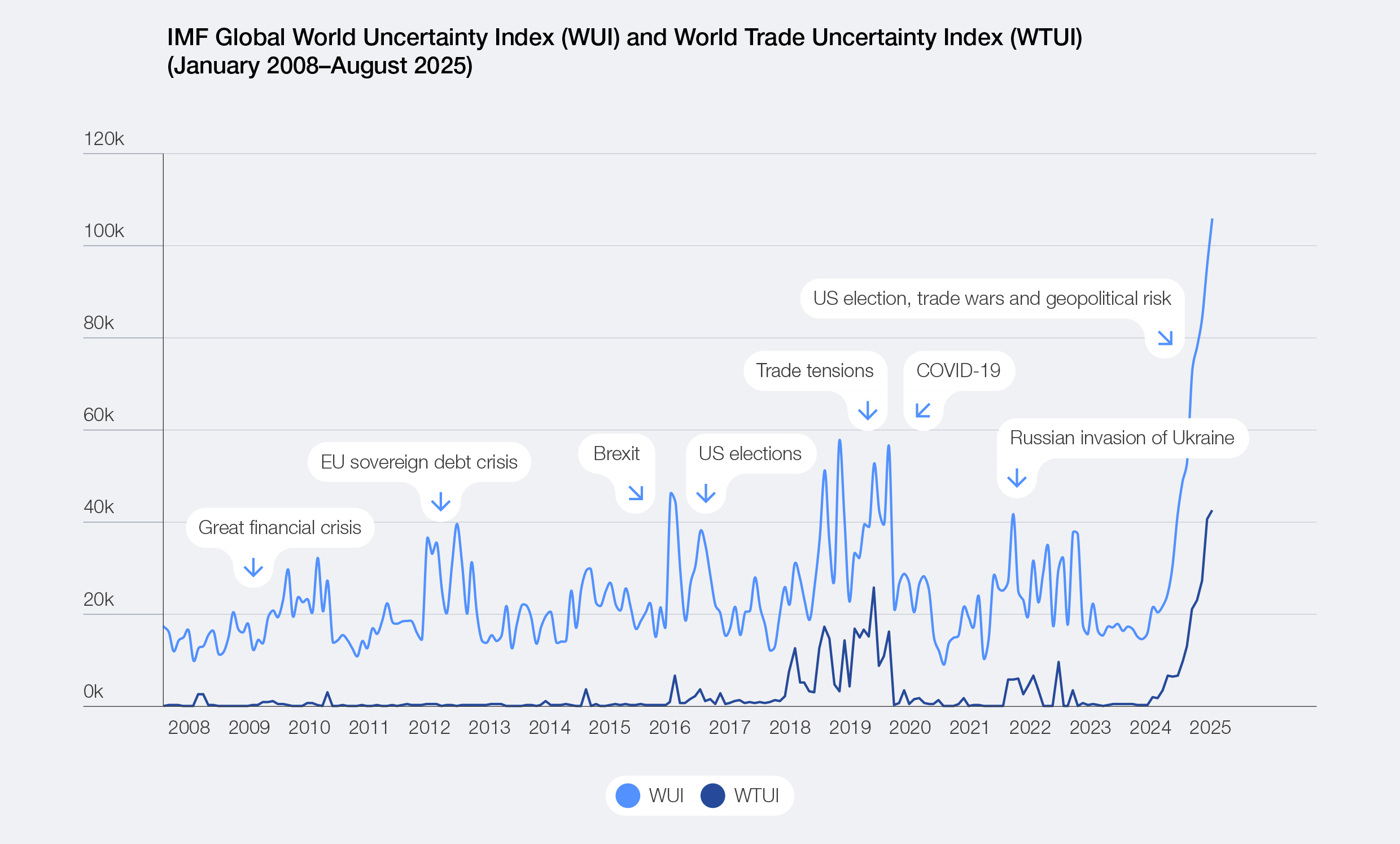Click the arrow under Russian invasion of Ukraine
1400x844 pixels.
point(1017,478)
